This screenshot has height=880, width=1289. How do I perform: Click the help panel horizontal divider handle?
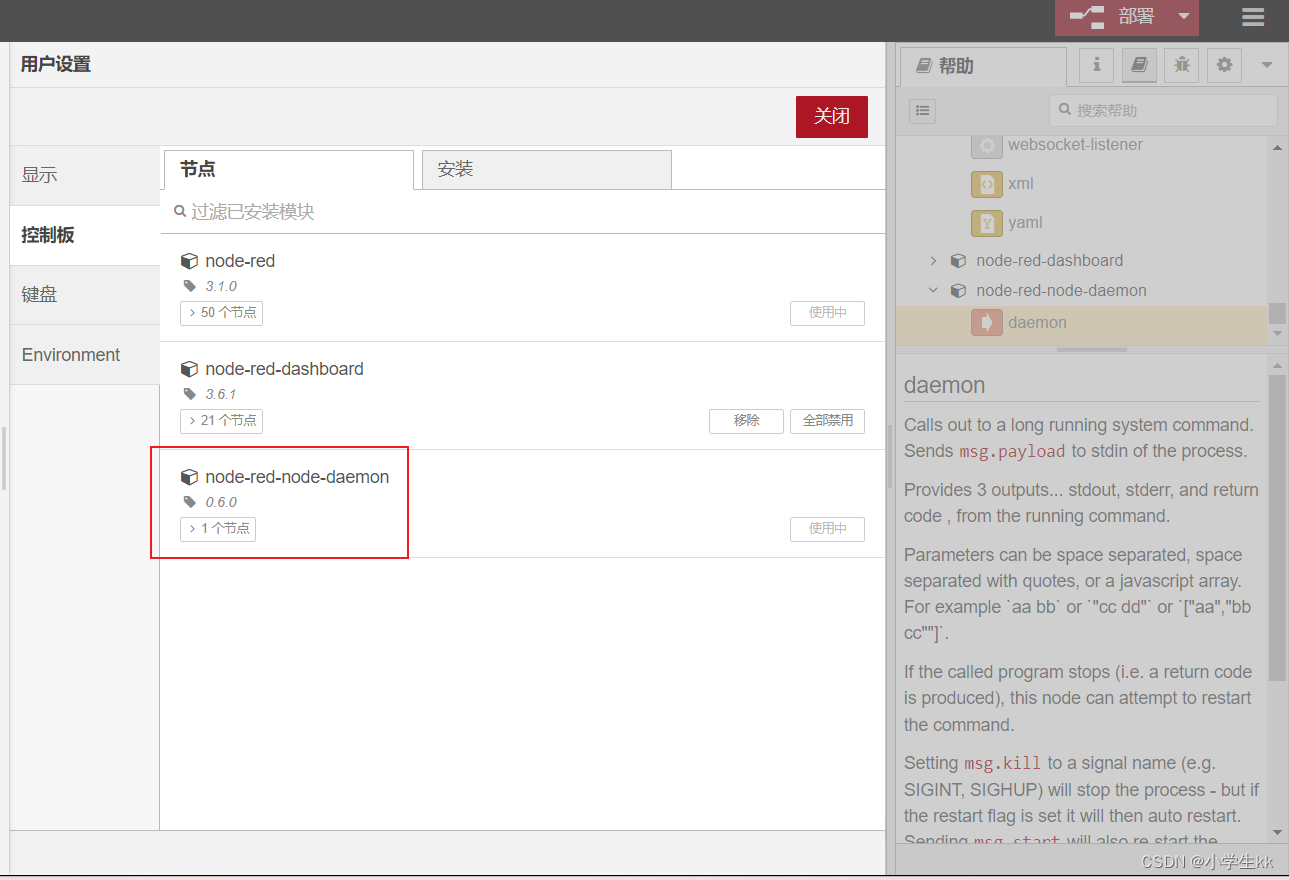click(1091, 350)
